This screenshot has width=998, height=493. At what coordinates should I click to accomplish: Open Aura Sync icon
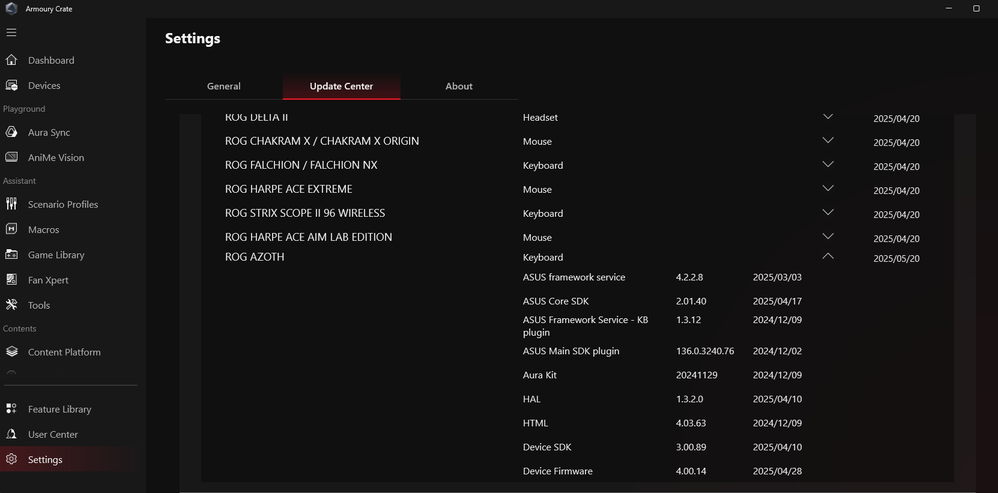11,132
